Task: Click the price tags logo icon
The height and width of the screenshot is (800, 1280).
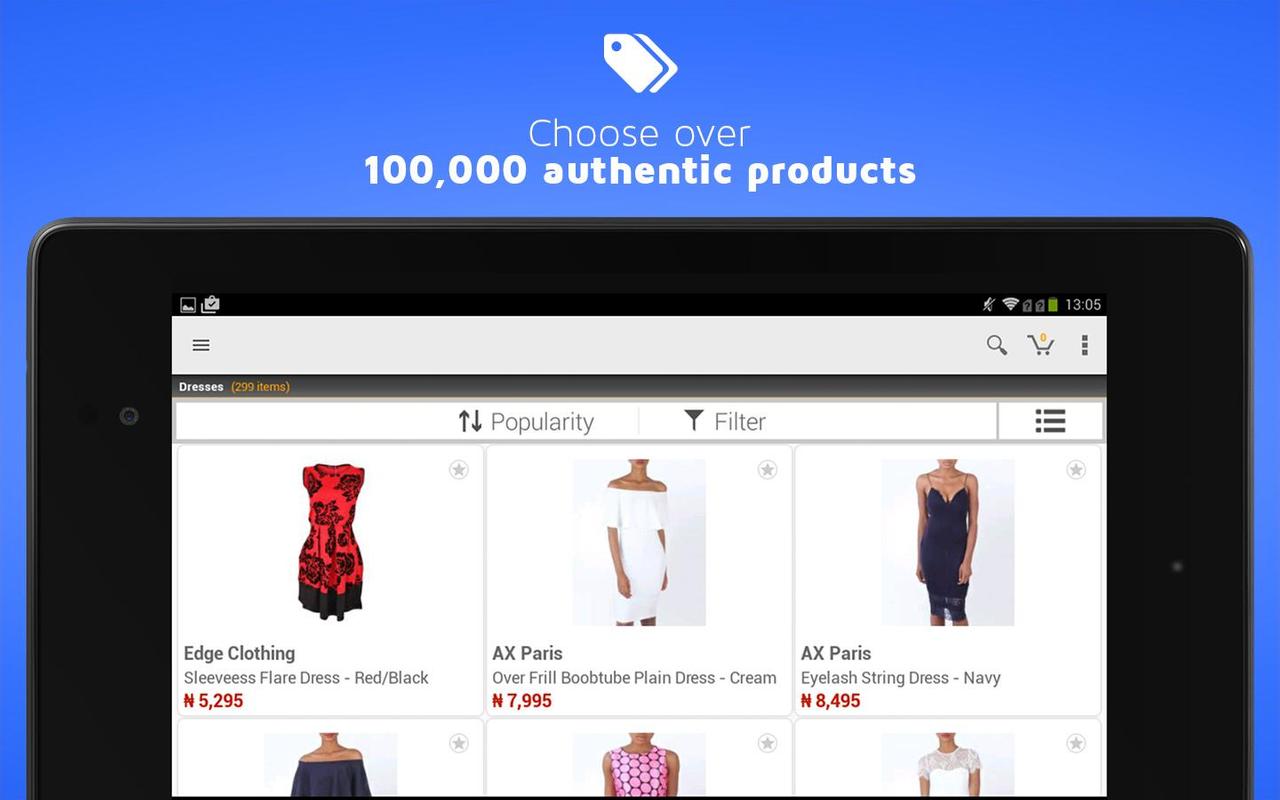Action: click(x=640, y=63)
